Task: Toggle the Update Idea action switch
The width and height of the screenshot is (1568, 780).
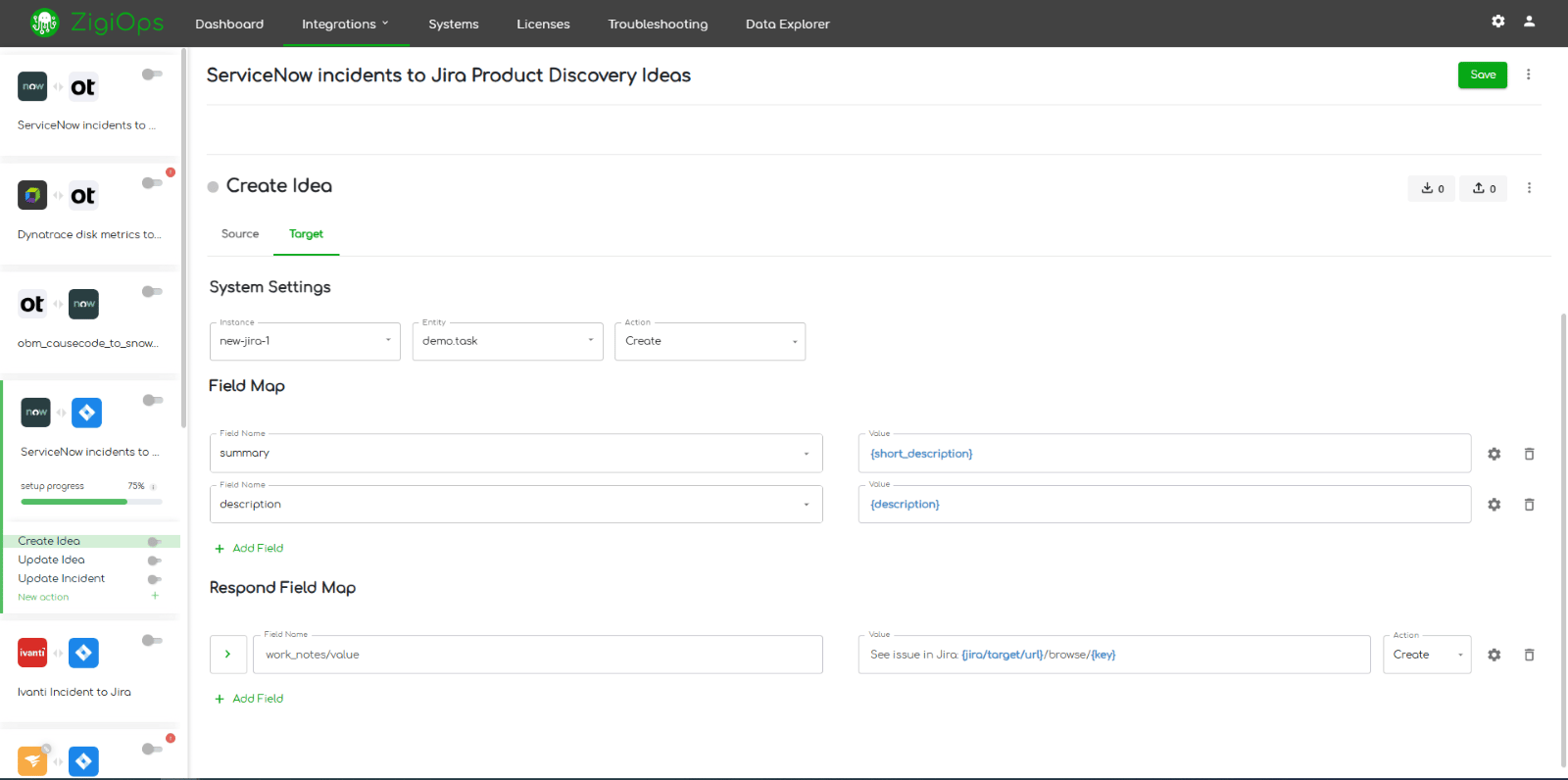Action: coord(154,561)
